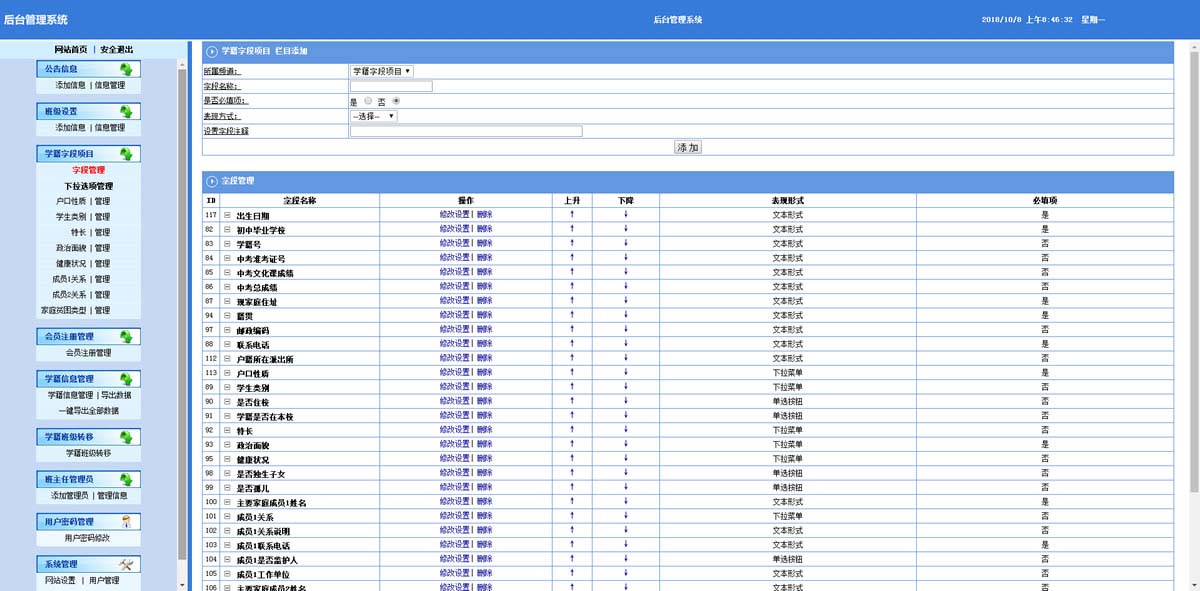Select the 否 radio button for 是否必填项
1200x591 pixels.
[x=396, y=101]
